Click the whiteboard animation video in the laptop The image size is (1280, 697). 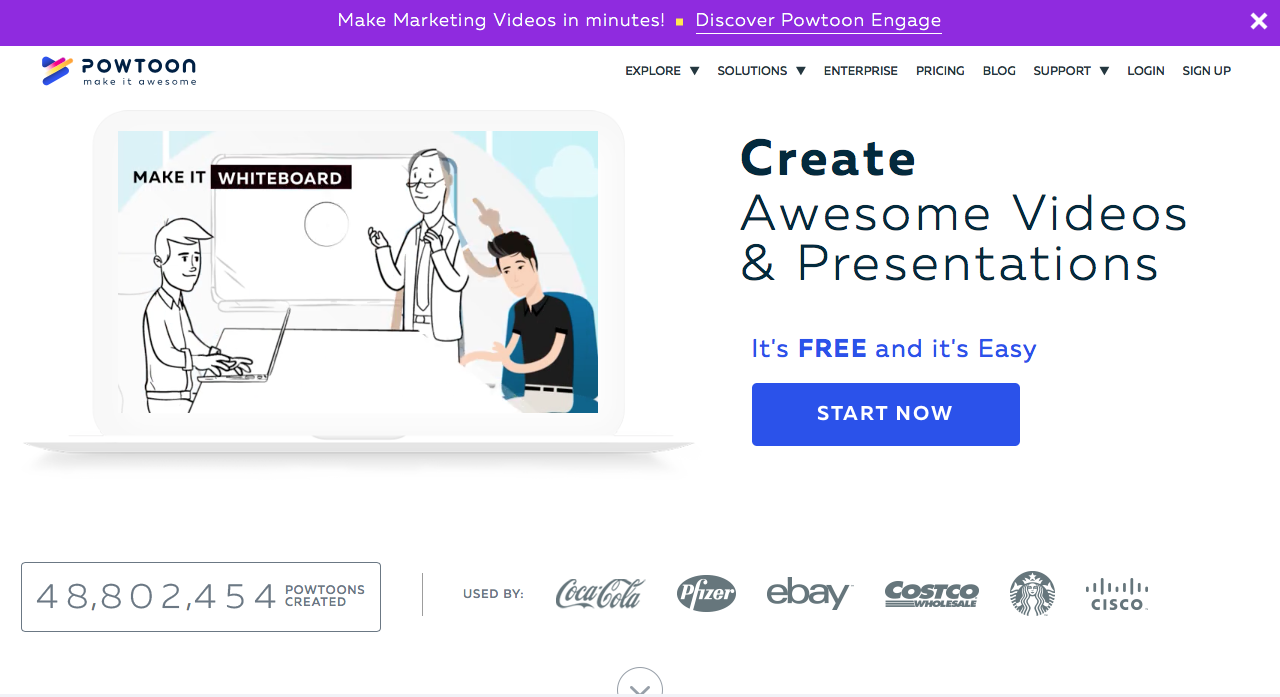coord(358,272)
